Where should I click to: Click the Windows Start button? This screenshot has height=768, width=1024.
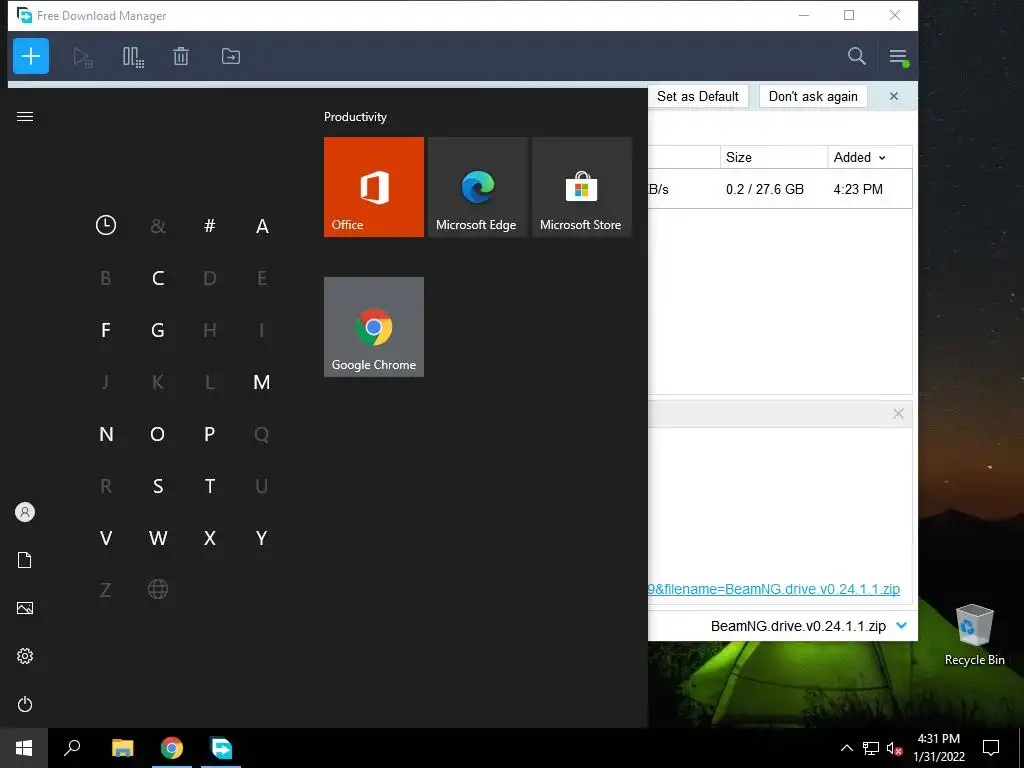pos(24,748)
